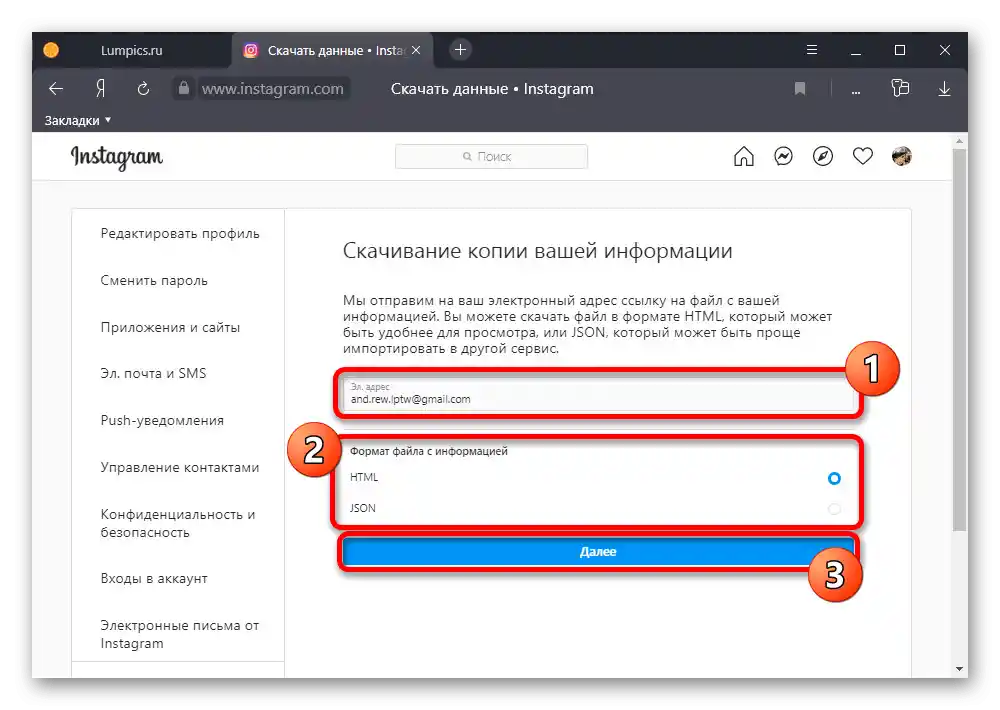
Task: Maximize the browser window
Action: (900, 50)
